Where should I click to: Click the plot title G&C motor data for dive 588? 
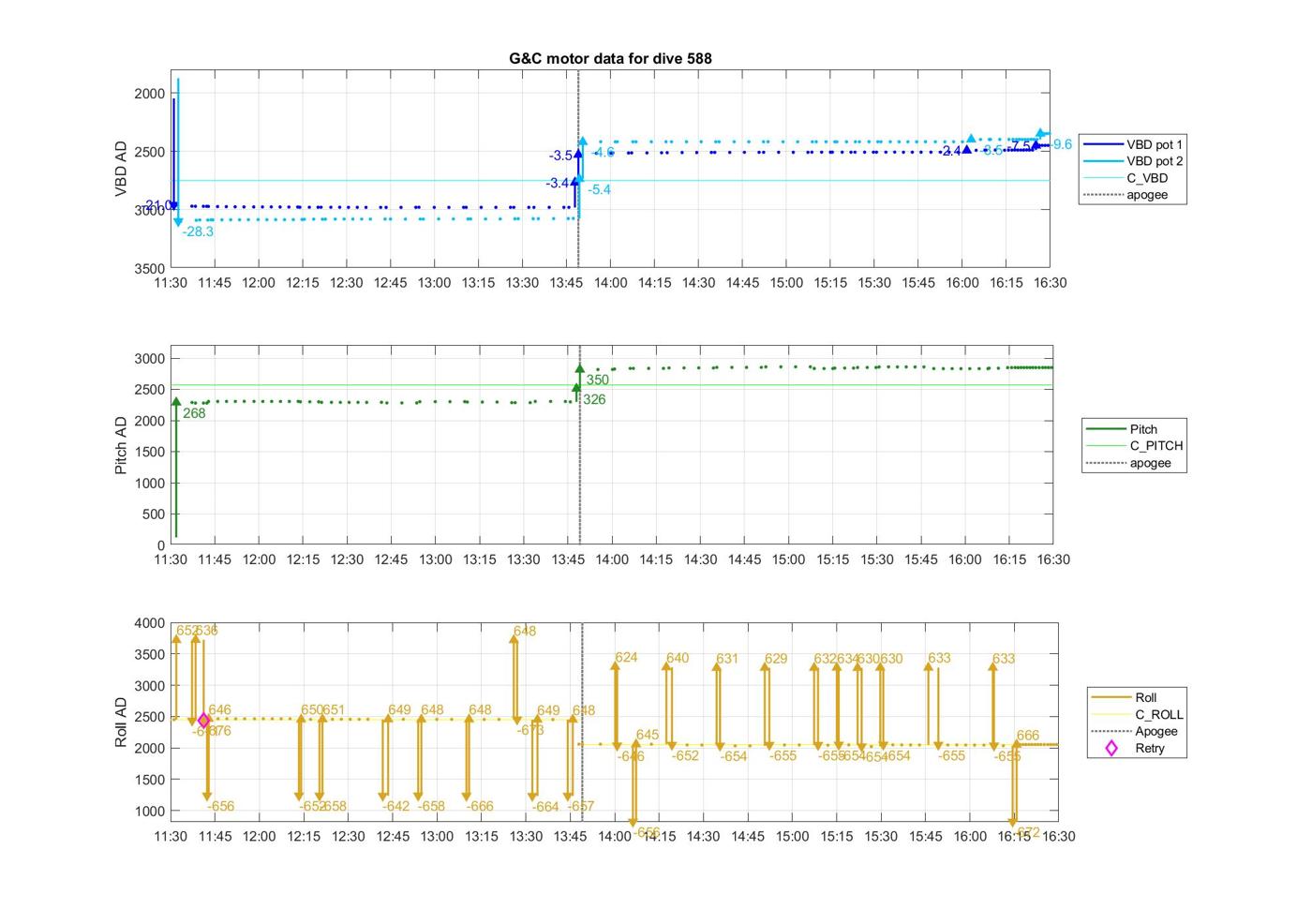[x=610, y=58]
